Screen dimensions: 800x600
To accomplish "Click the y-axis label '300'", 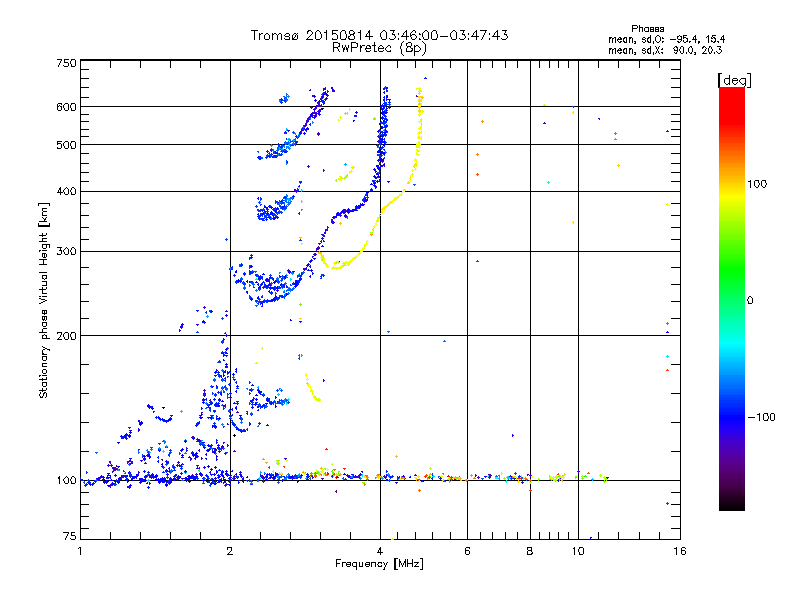I will point(66,251).
